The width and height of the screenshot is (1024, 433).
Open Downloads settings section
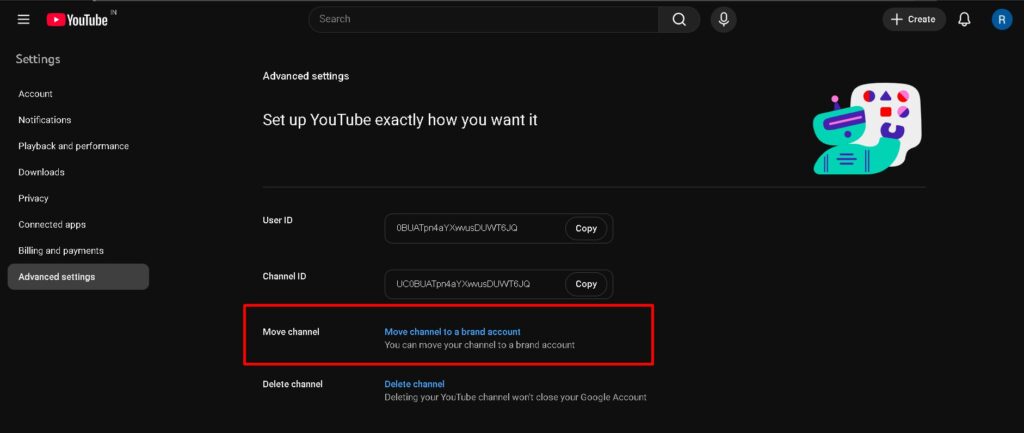pyautogui.click(x=78, y=172)
